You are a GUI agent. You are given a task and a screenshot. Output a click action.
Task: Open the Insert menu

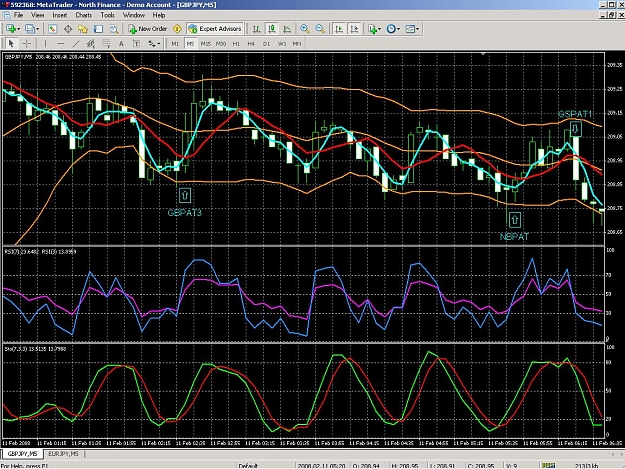(x=60, y=15)
